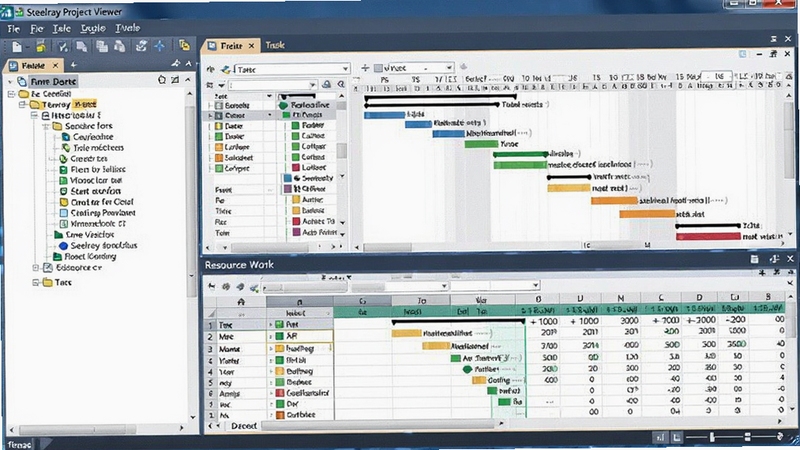The image size is (800, 450).
Task: Open the Eagle menu
Action: 93,28
